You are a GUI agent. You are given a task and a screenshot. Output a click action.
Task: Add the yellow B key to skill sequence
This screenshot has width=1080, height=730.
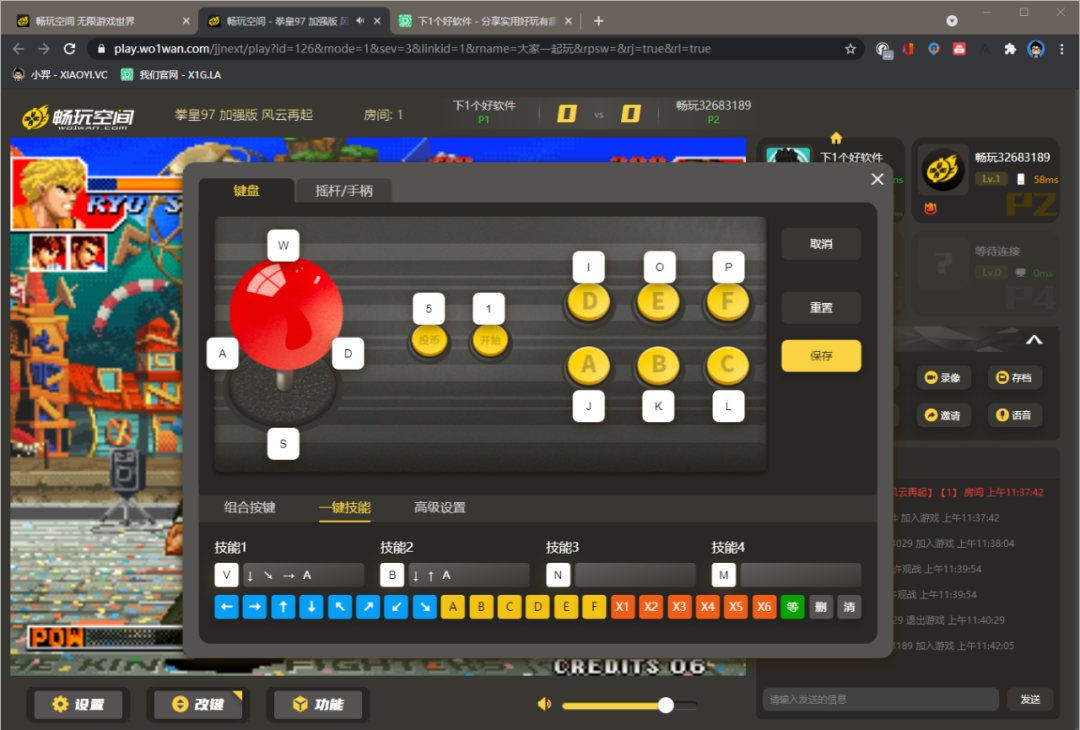pos(481,607)
